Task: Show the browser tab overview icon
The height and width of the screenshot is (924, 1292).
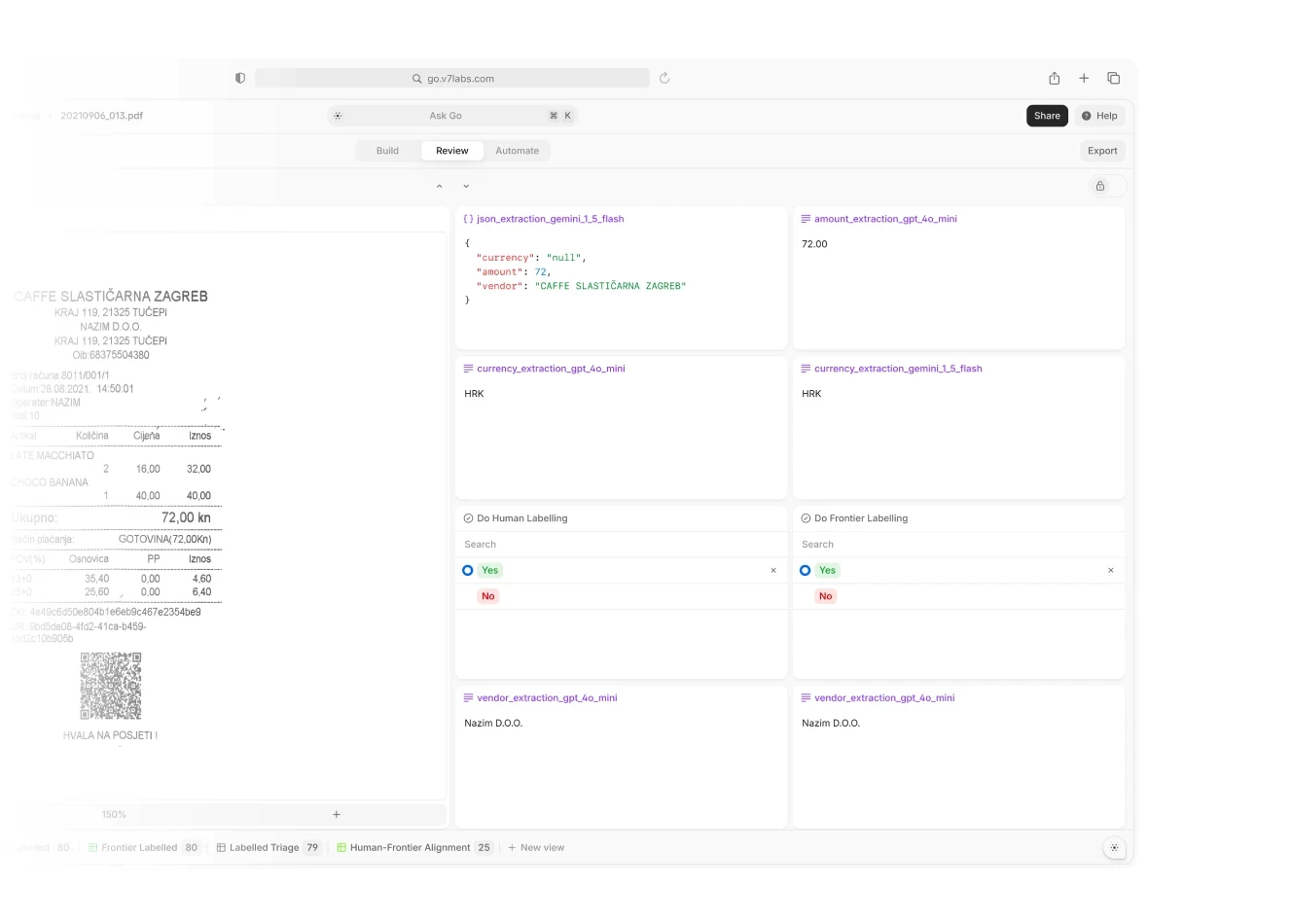Action: coord(1114,78)
